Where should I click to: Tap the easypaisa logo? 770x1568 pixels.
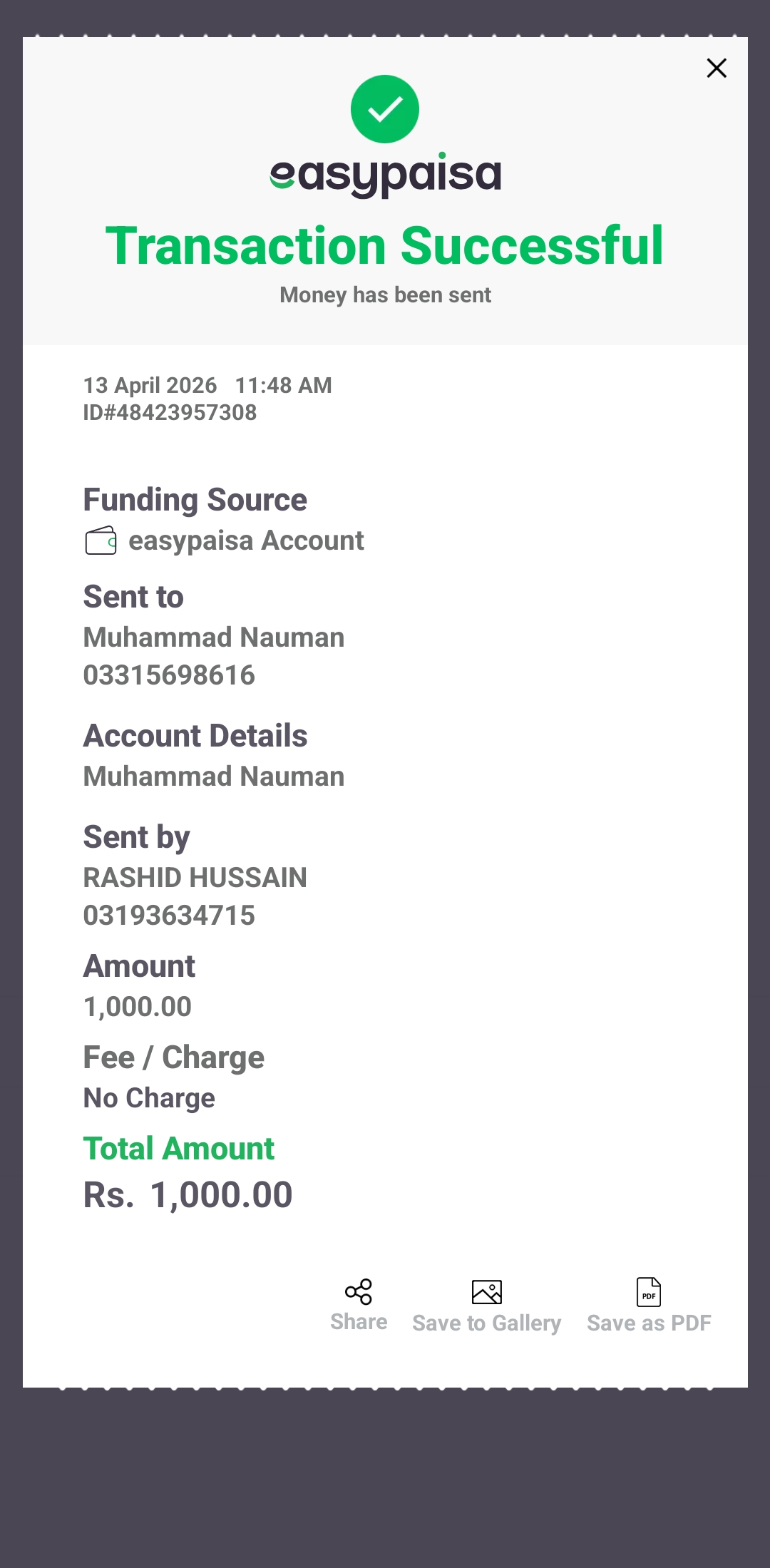point(385,175)
